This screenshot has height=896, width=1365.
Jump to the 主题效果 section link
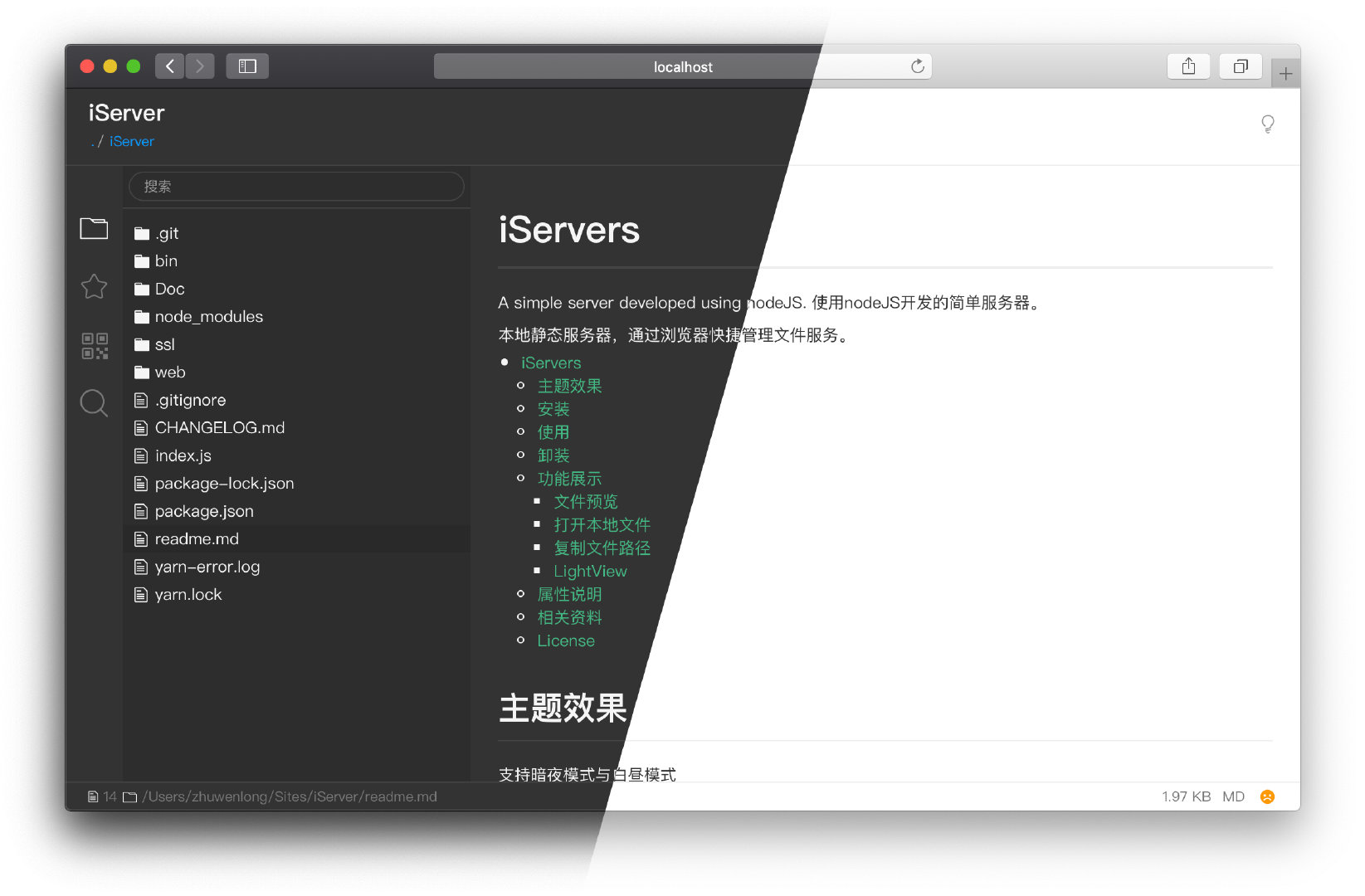(x=569, y=386)
